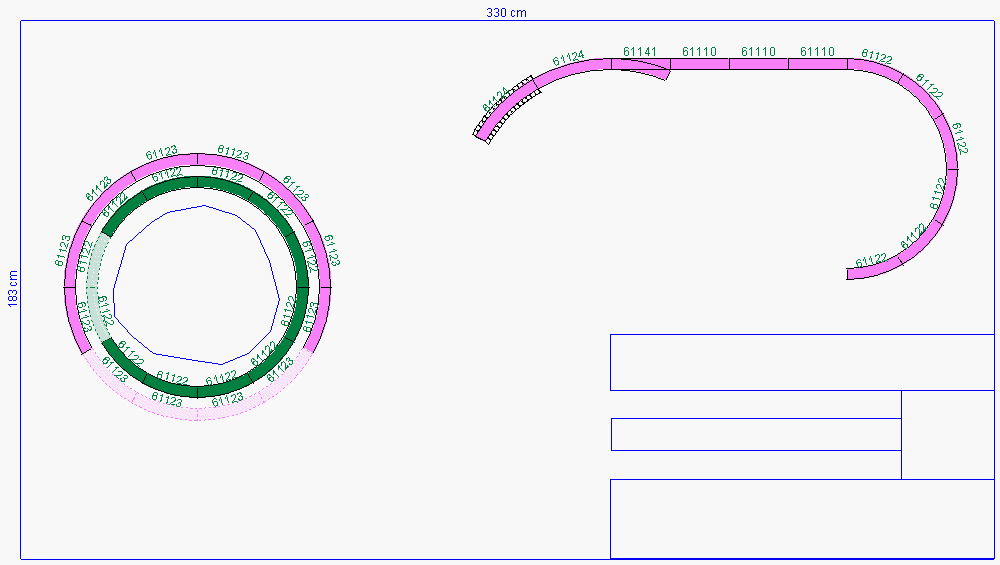1000x565 pixels.
Task: Select the small blue rectangle at right edge
Action: pyautogui.click(x=948, y=435)
